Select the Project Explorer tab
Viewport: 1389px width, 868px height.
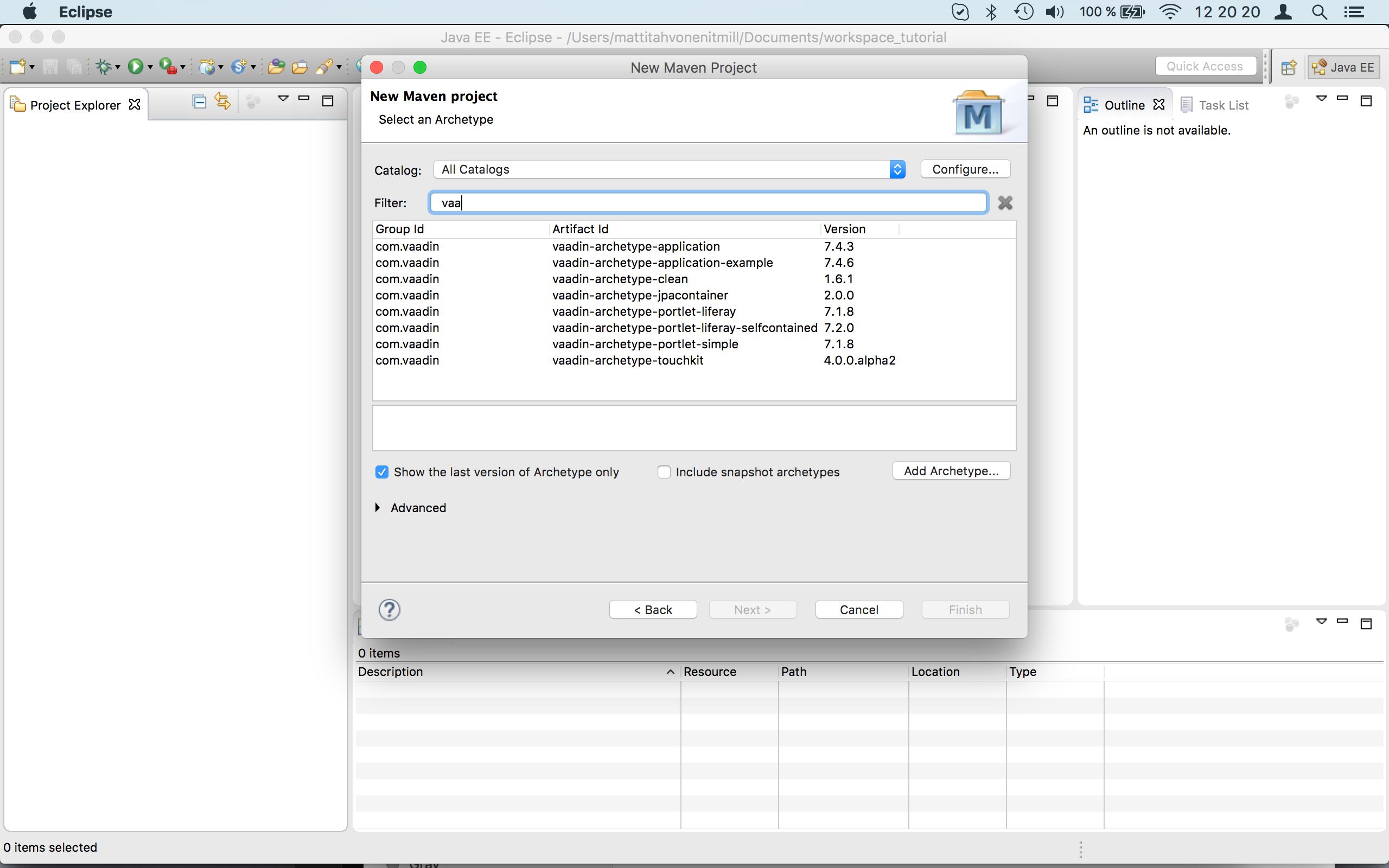coord(75,105)
